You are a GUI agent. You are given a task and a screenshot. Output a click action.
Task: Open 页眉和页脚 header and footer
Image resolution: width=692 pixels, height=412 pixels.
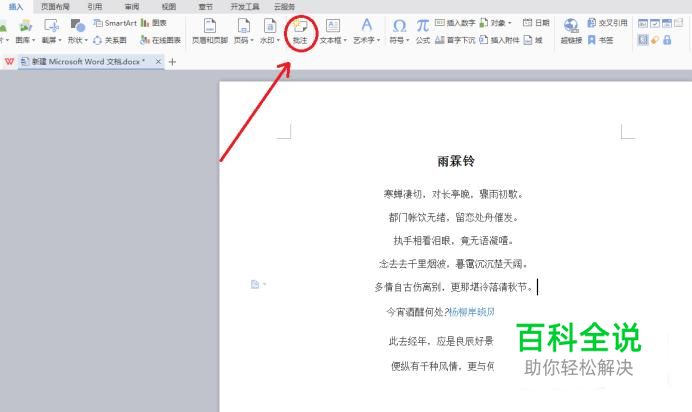(x=210, y=31)
